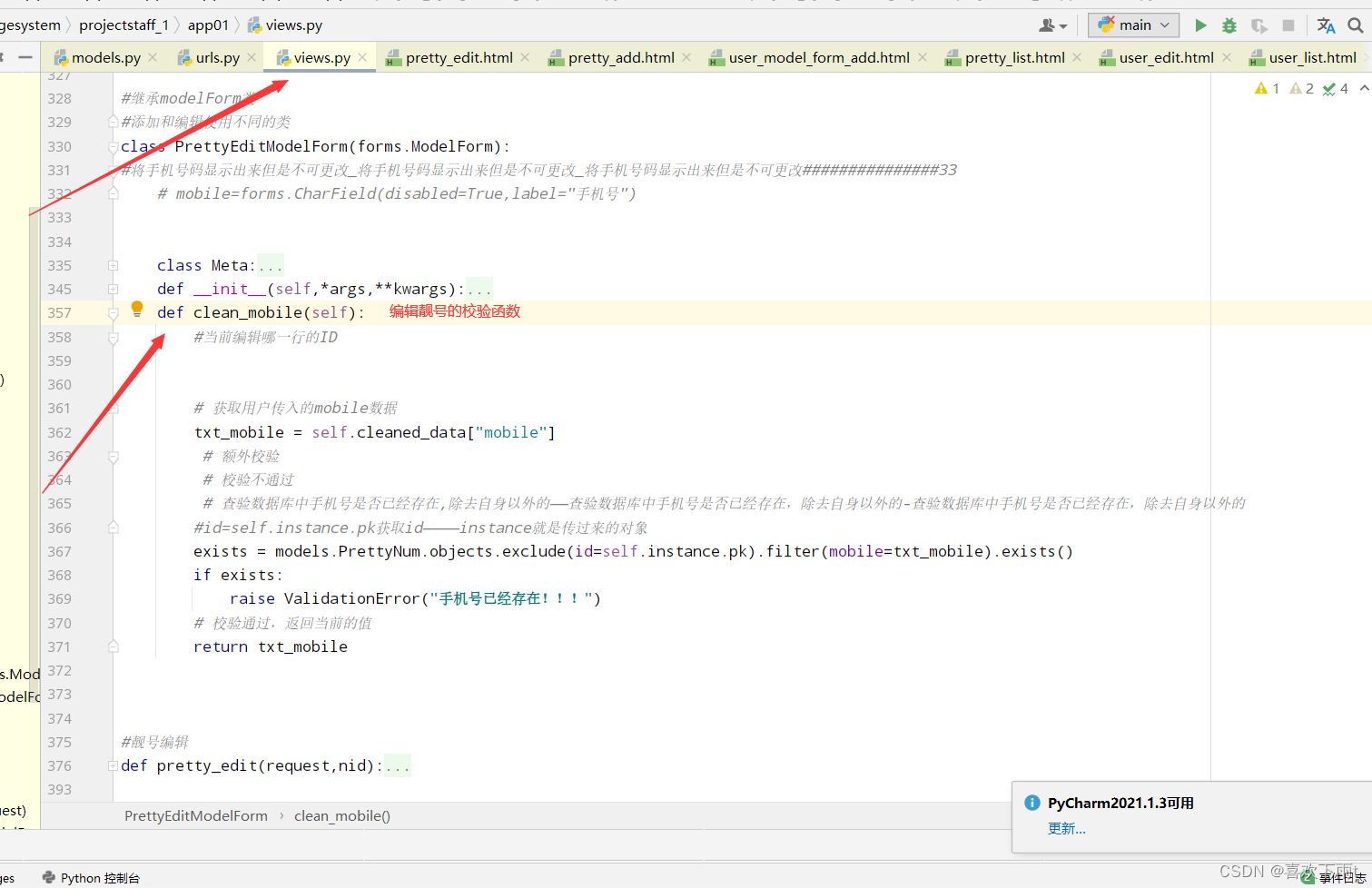Close the views.py tab
This screenshot has height=888, width=1372.
[x=362, y=57]
